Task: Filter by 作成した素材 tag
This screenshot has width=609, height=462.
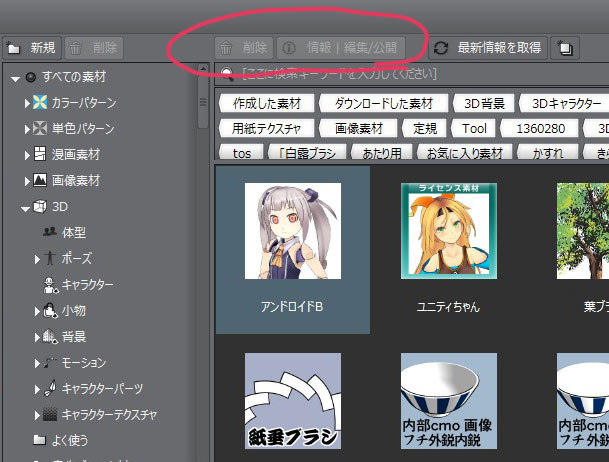Action: coord(267,103)
